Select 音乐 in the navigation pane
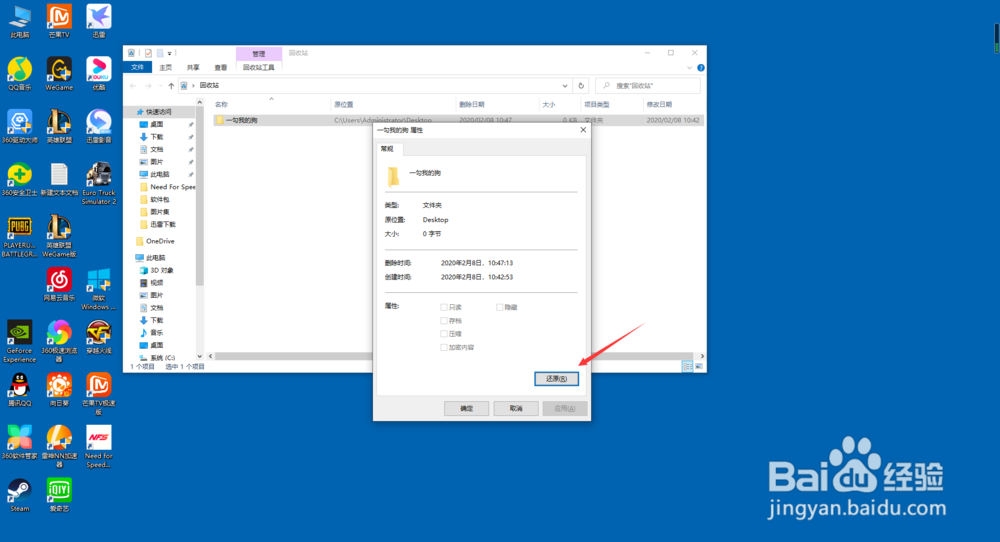1000x542 pixels. [x=156, y=333]
